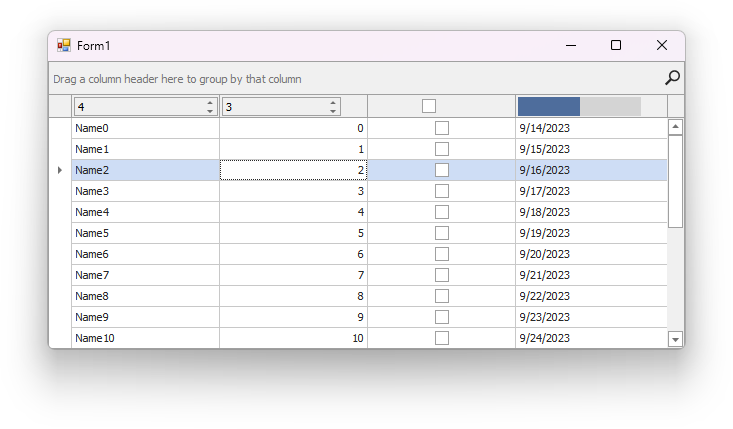Check the checkbox in the Name0 row

click(441, 128)
